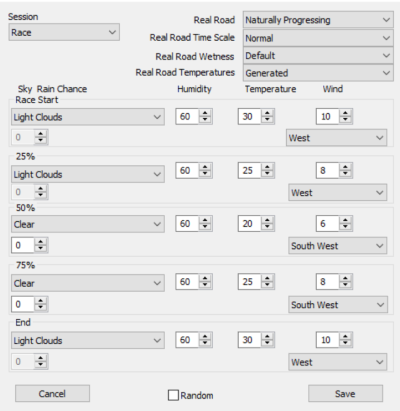This screenshot has width=400, height=411.
Task: Open 50% wind direction South West dropdown
Action: tap(338, 246)
